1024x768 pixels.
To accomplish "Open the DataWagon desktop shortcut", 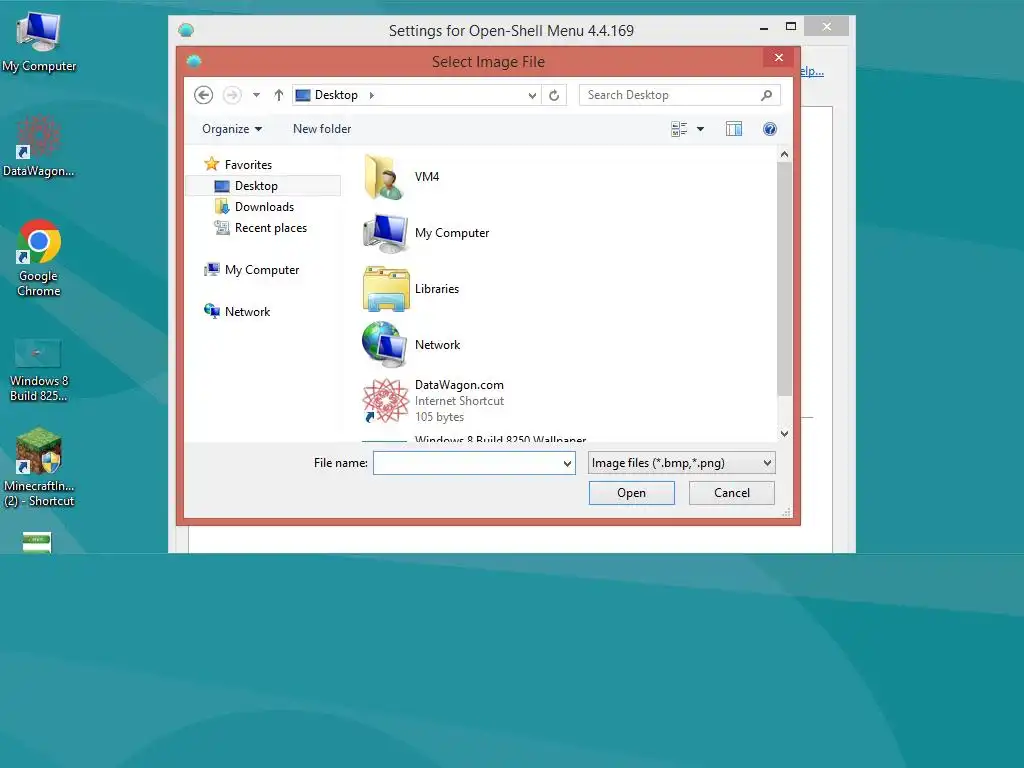I will pos(39,146).
